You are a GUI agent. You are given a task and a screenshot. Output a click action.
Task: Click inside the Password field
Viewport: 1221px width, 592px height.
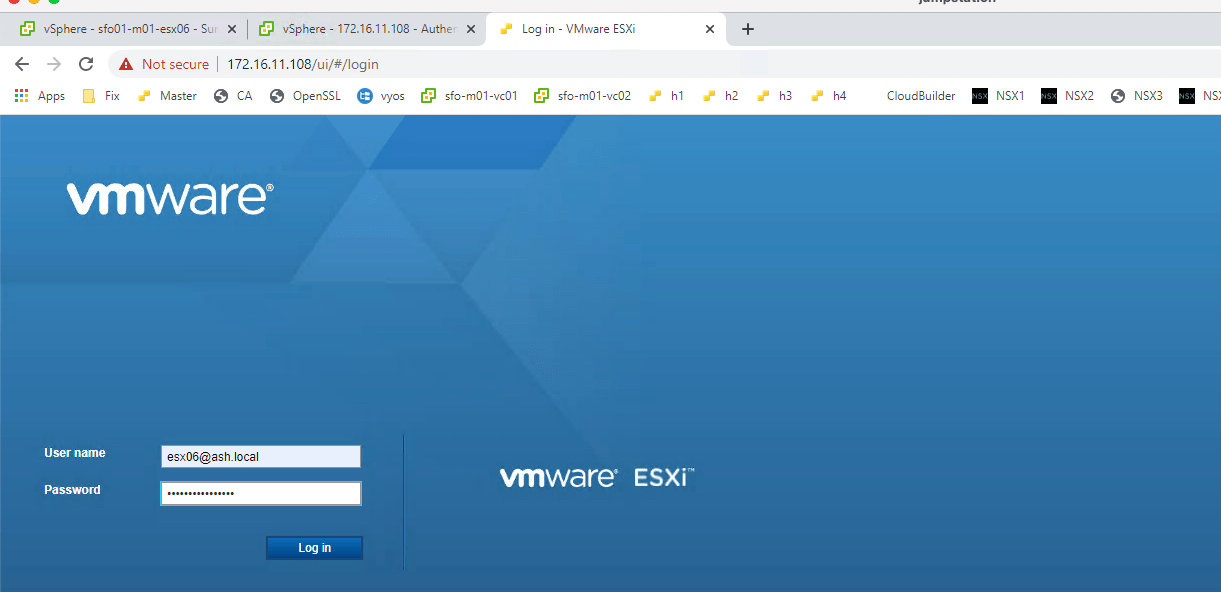pos(260,493)
